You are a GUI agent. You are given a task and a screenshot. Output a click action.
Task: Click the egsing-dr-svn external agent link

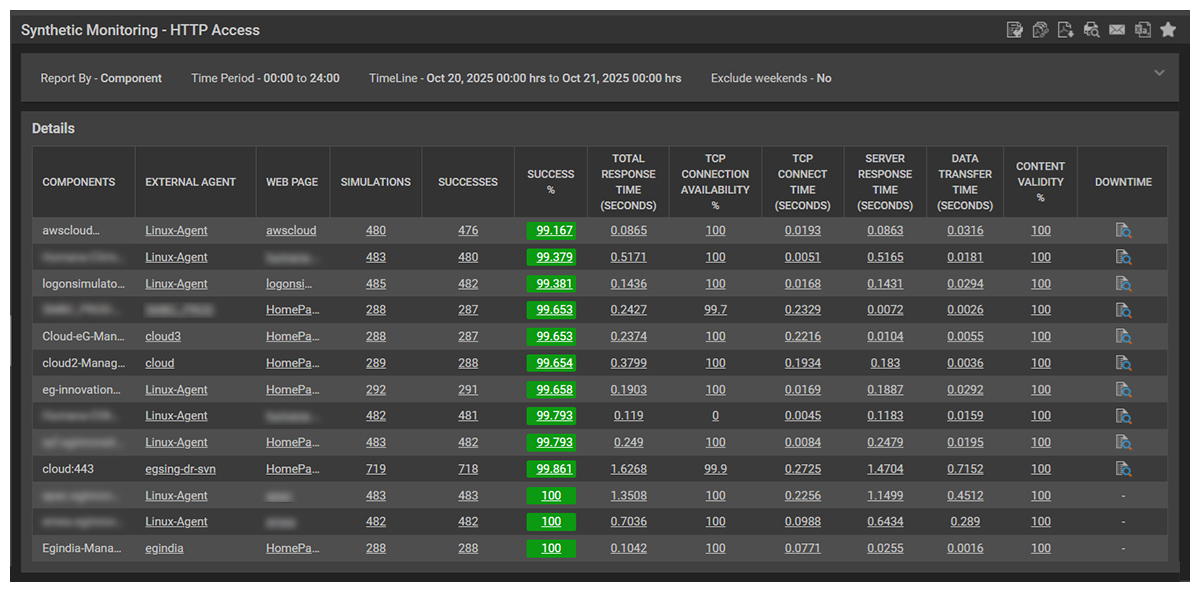(x=180, y=469)
